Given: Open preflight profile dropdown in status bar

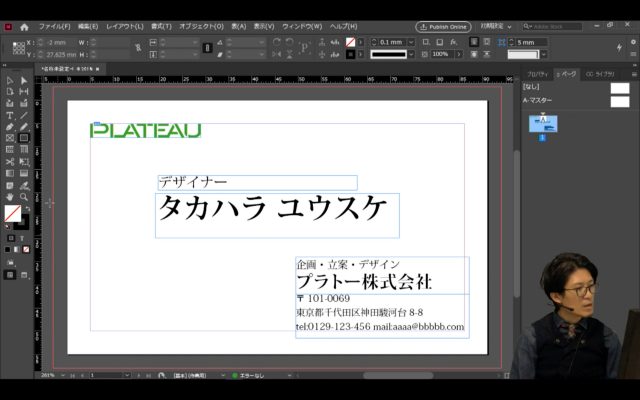Looking at the screenshot, I should pyautogui.click(x=223, y=375).
